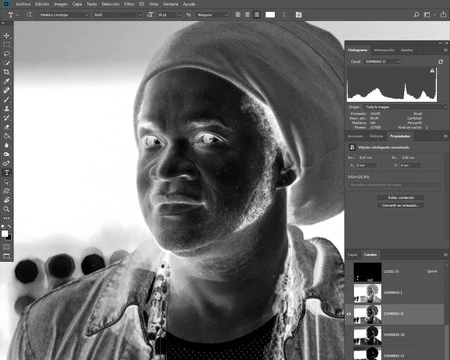Select the Crop tool

(x=7, y=72)
